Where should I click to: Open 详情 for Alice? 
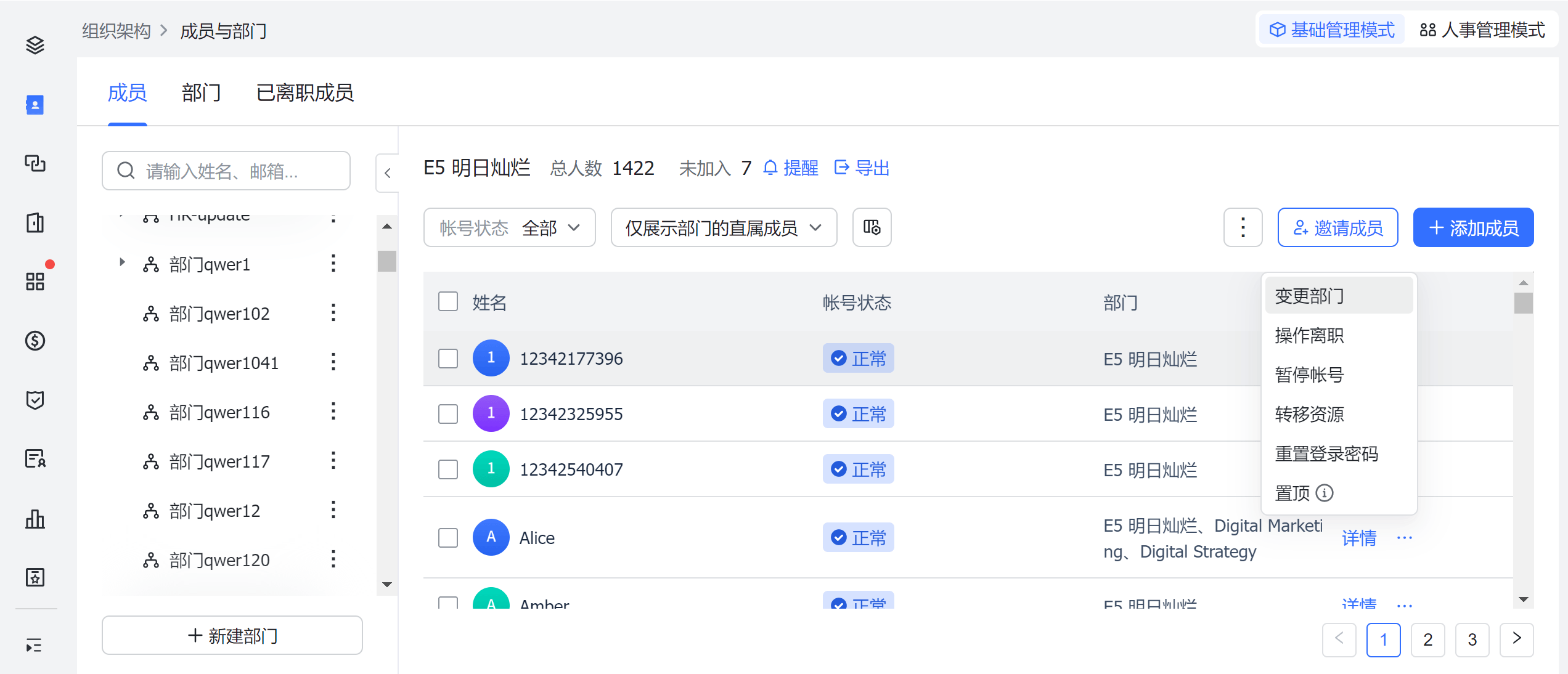(1359, 538)
